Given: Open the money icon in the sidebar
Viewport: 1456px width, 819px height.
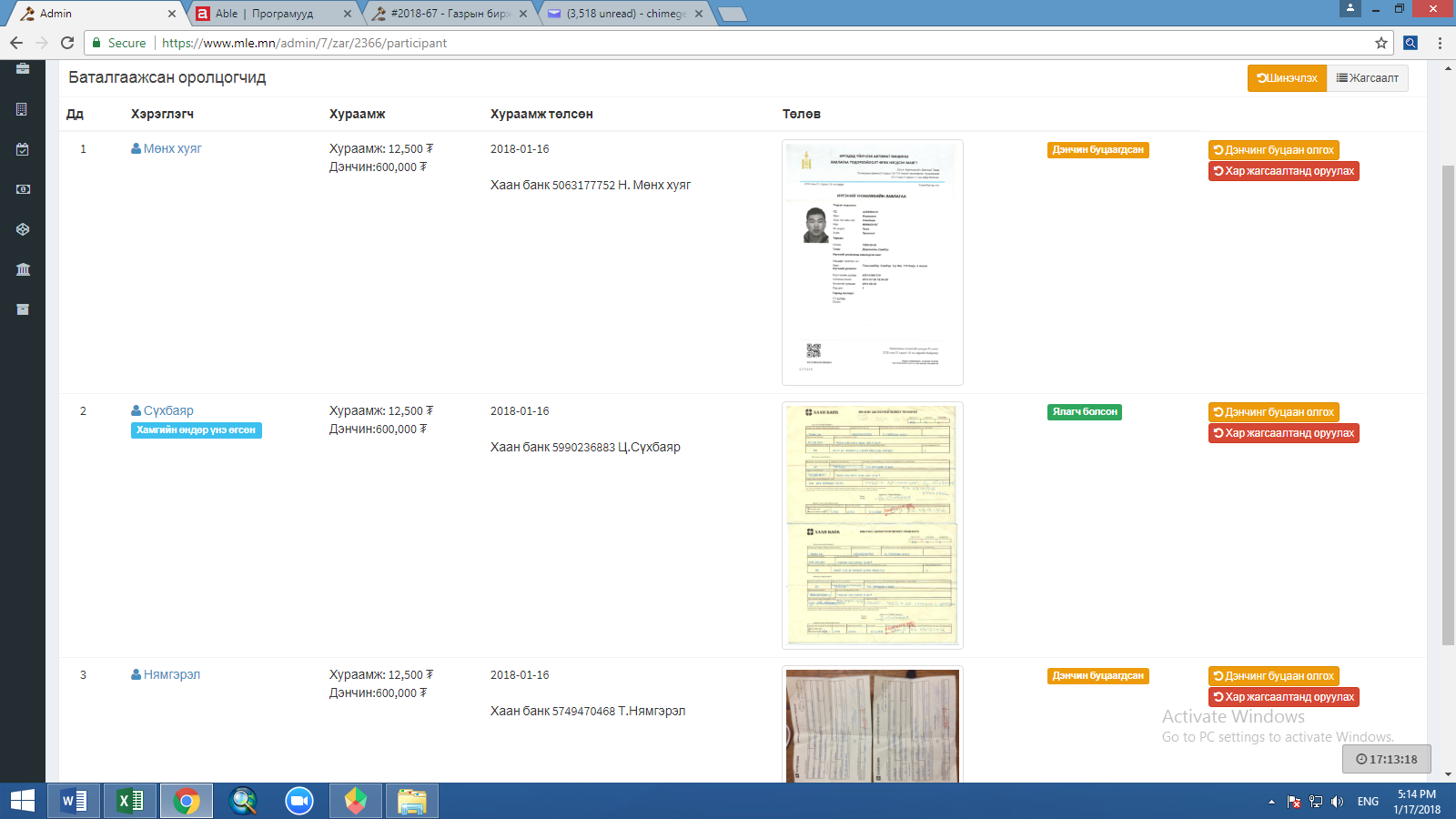Looking at the screenshot, I should [x=23, y=189].
